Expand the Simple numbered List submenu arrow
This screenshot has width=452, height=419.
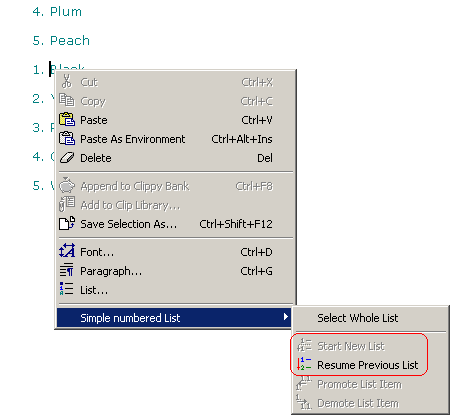[x=285, y=317]
